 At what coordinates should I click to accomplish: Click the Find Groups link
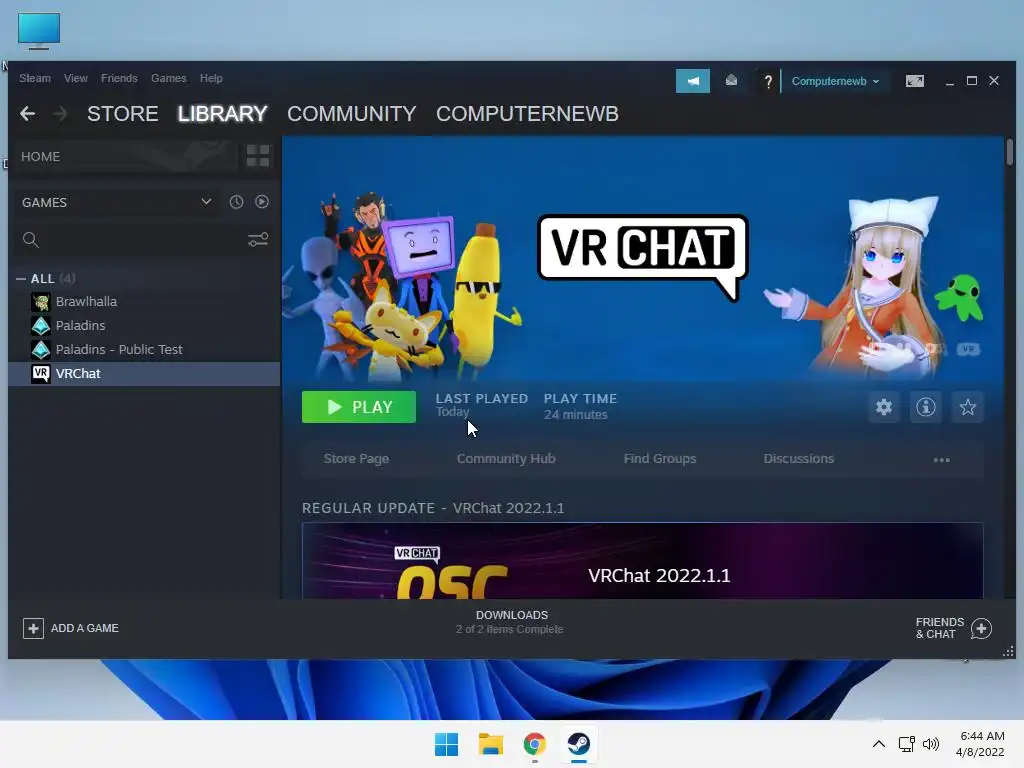click(660, 458)
